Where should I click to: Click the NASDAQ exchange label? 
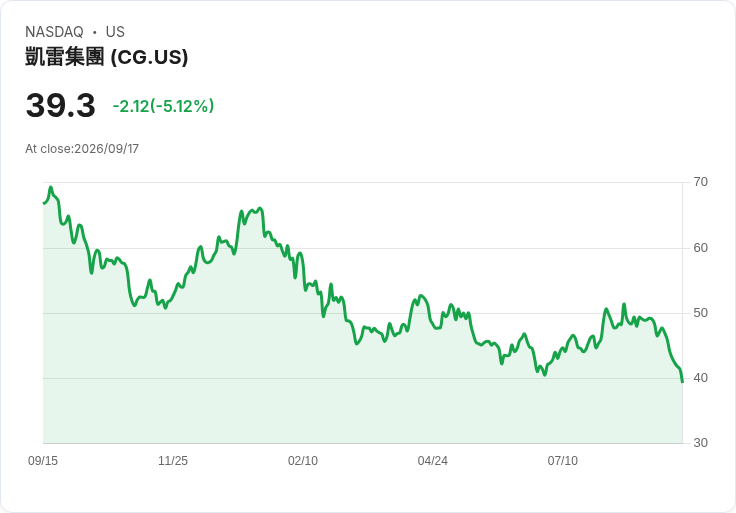coord(54,32)
